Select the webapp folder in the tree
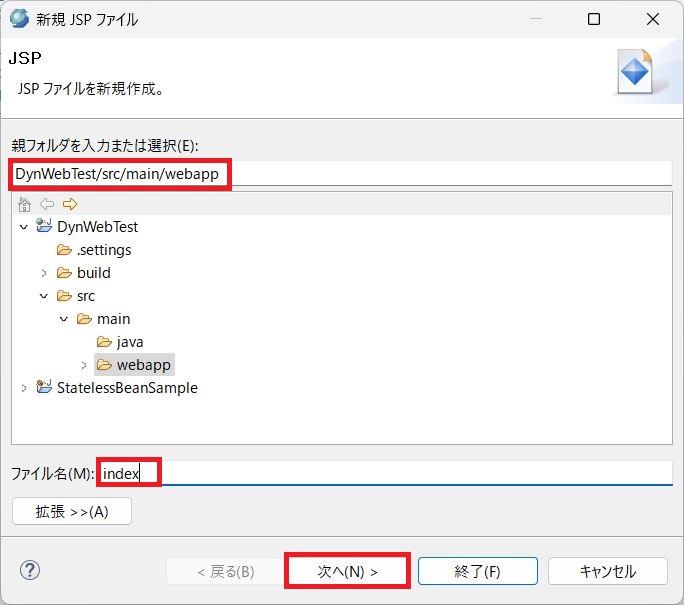 143,365
